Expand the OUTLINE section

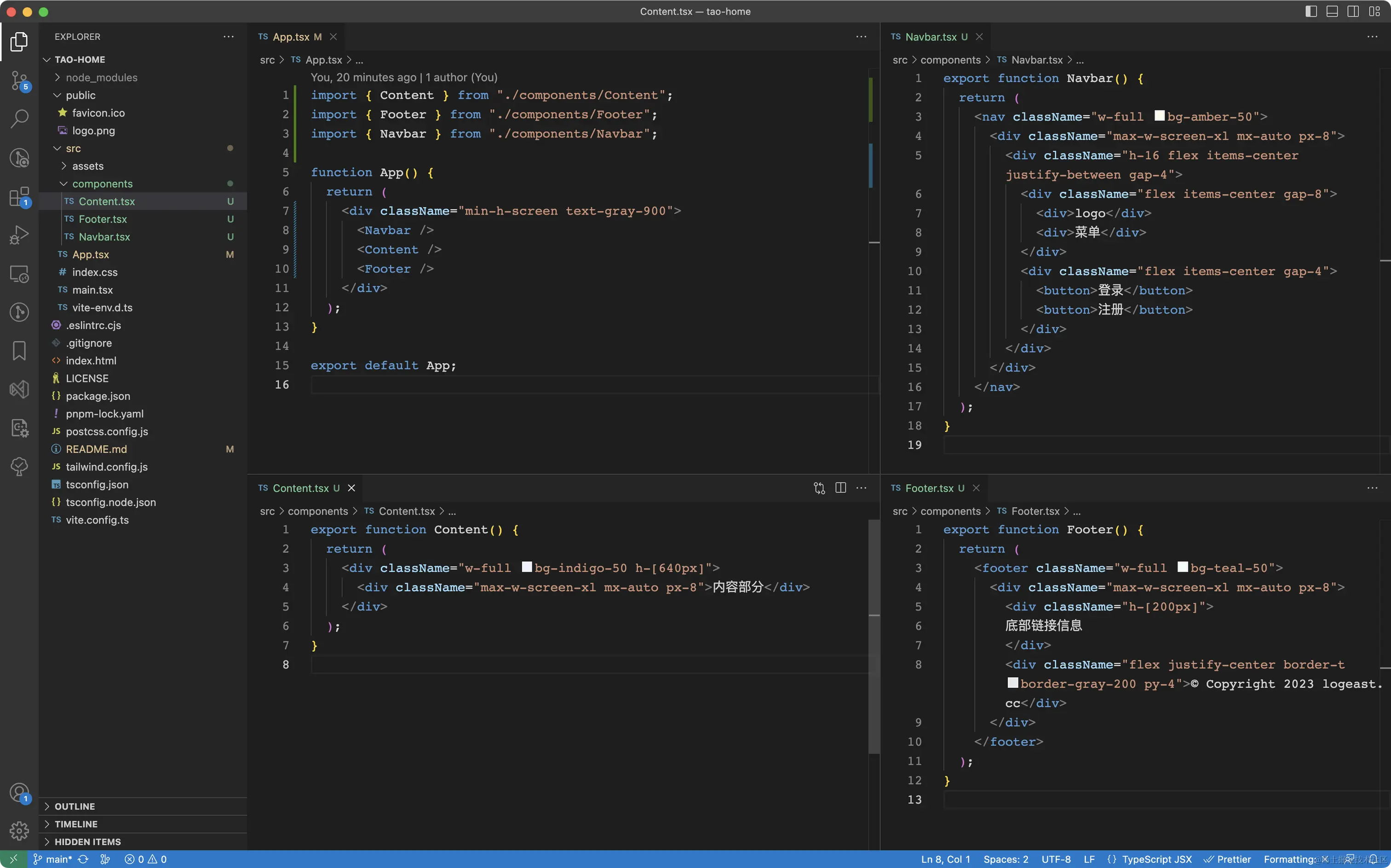pos(75,806)
